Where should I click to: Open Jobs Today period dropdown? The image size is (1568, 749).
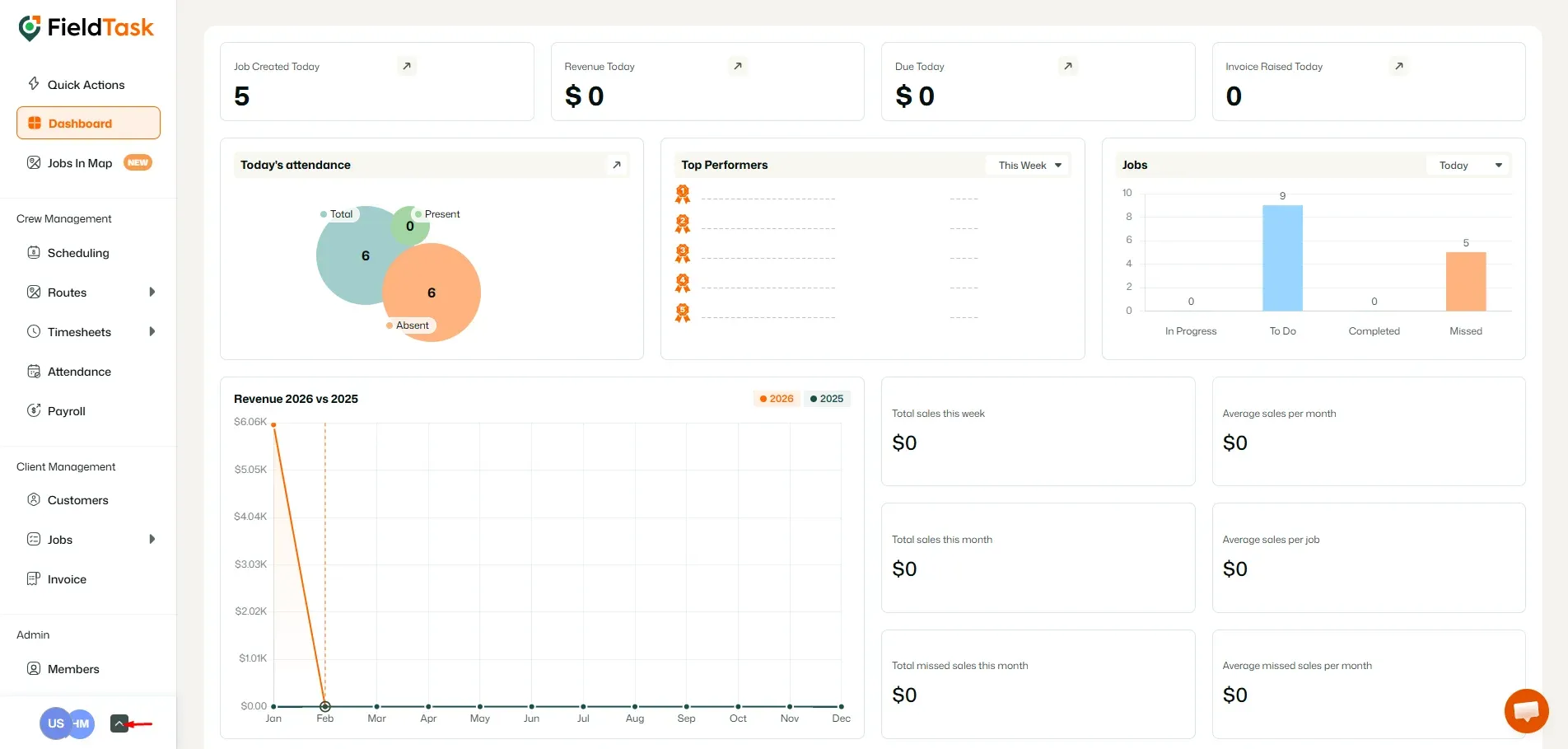pyautogui.click(x=1468, y=165)
